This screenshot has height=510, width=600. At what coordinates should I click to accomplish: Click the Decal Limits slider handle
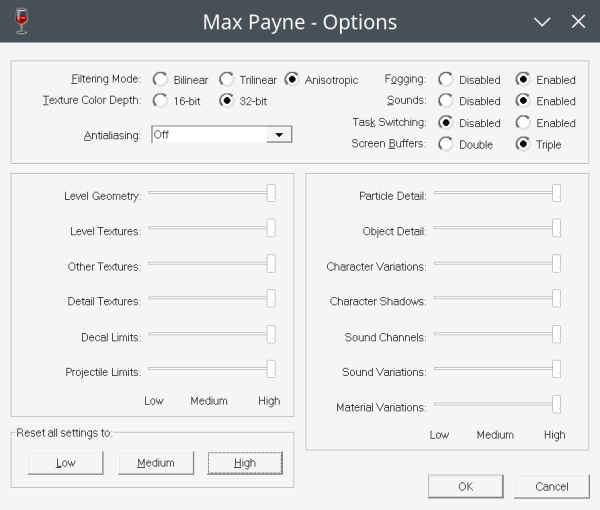(x=271, y=334)
